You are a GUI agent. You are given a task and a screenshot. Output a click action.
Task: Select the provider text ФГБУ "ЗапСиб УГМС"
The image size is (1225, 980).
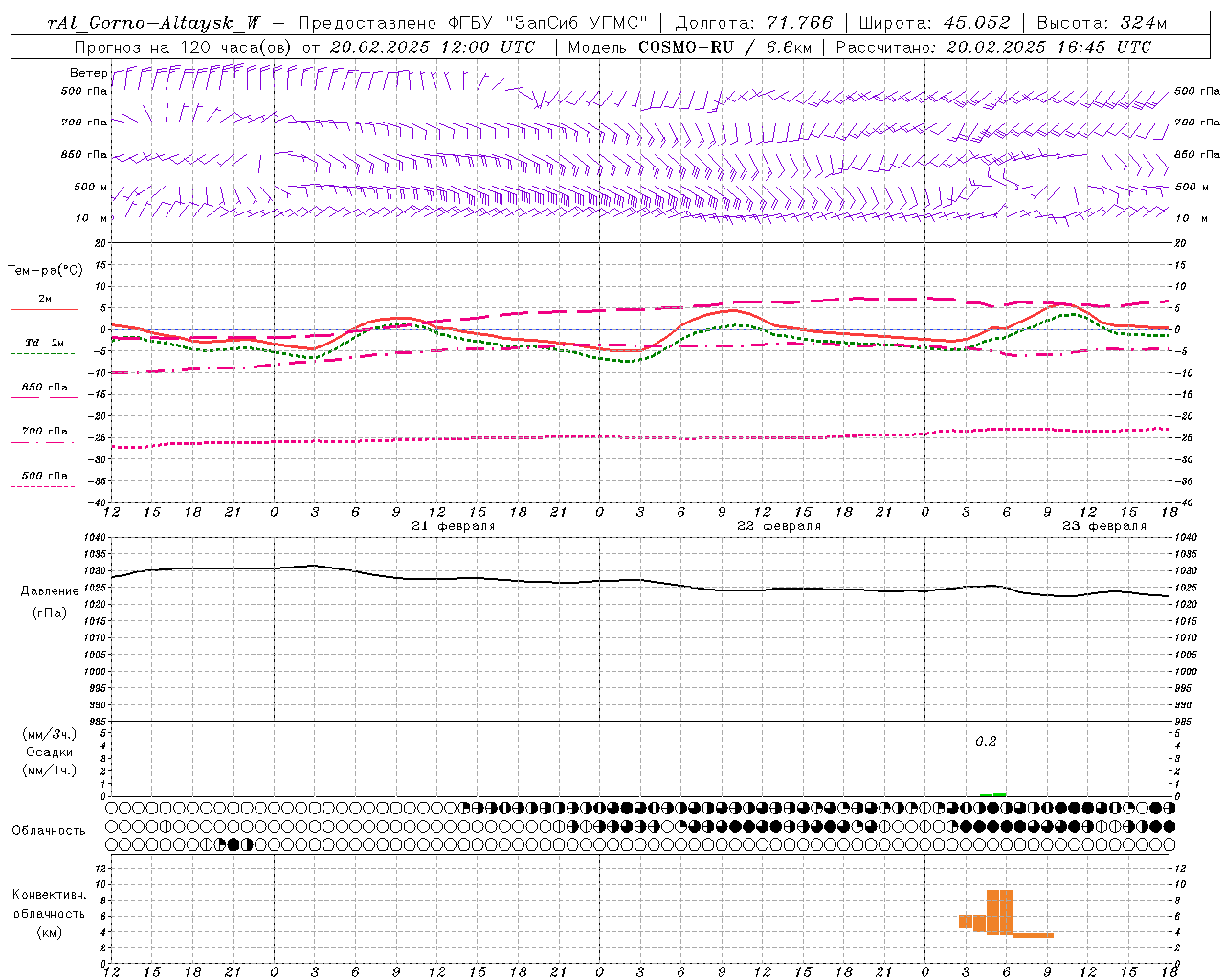point(546,23)
